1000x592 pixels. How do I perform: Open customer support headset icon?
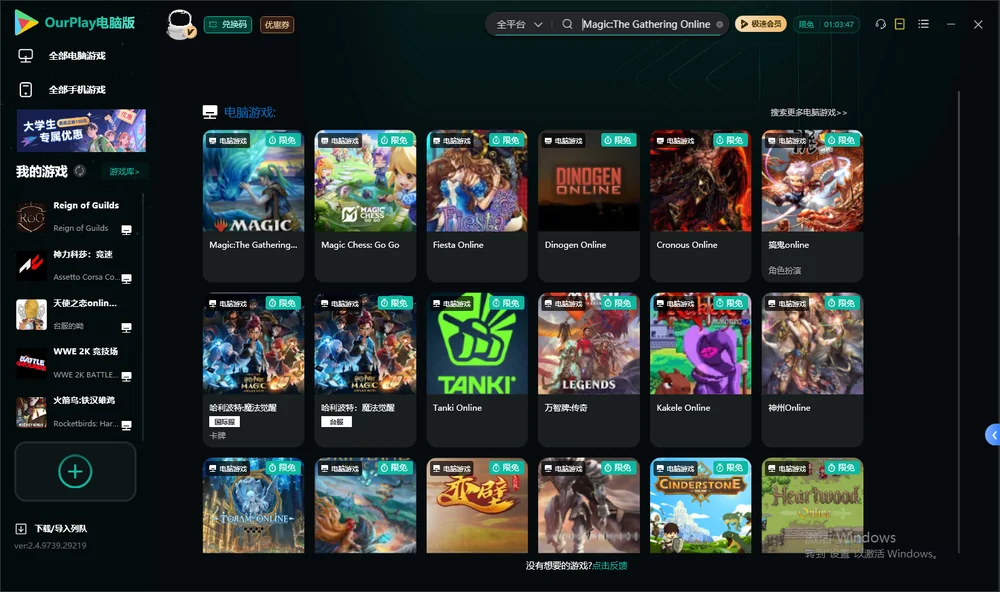pyautogui.click(x=880, y=24)
